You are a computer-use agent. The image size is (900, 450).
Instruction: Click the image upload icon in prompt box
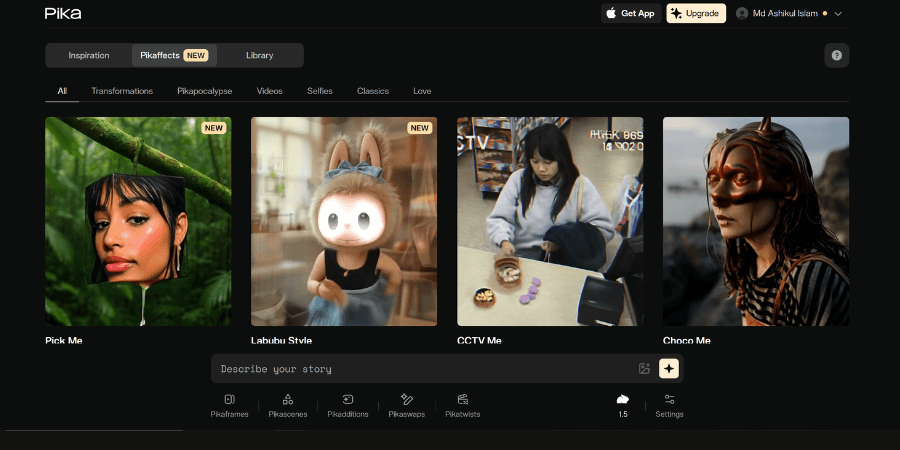pos(644,369)
